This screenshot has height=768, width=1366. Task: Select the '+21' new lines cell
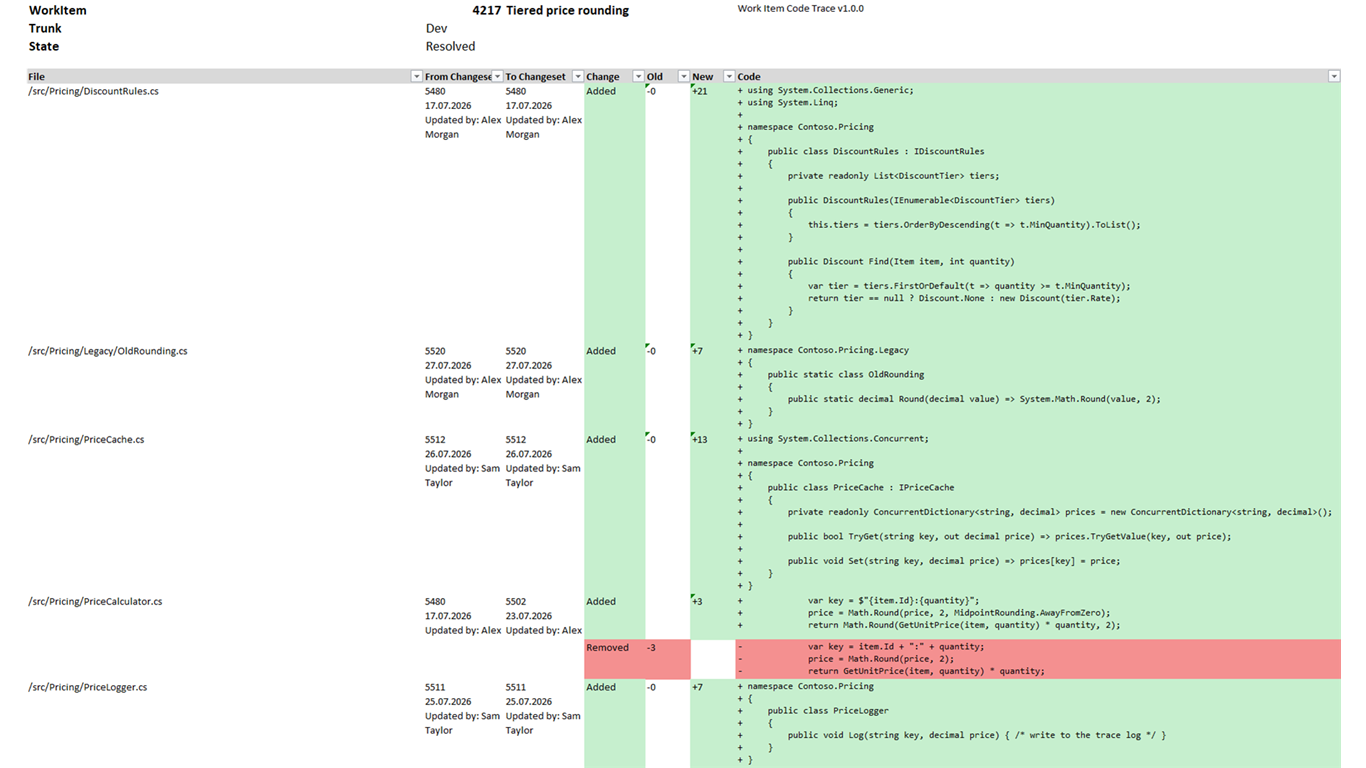[x=712, y=213]
